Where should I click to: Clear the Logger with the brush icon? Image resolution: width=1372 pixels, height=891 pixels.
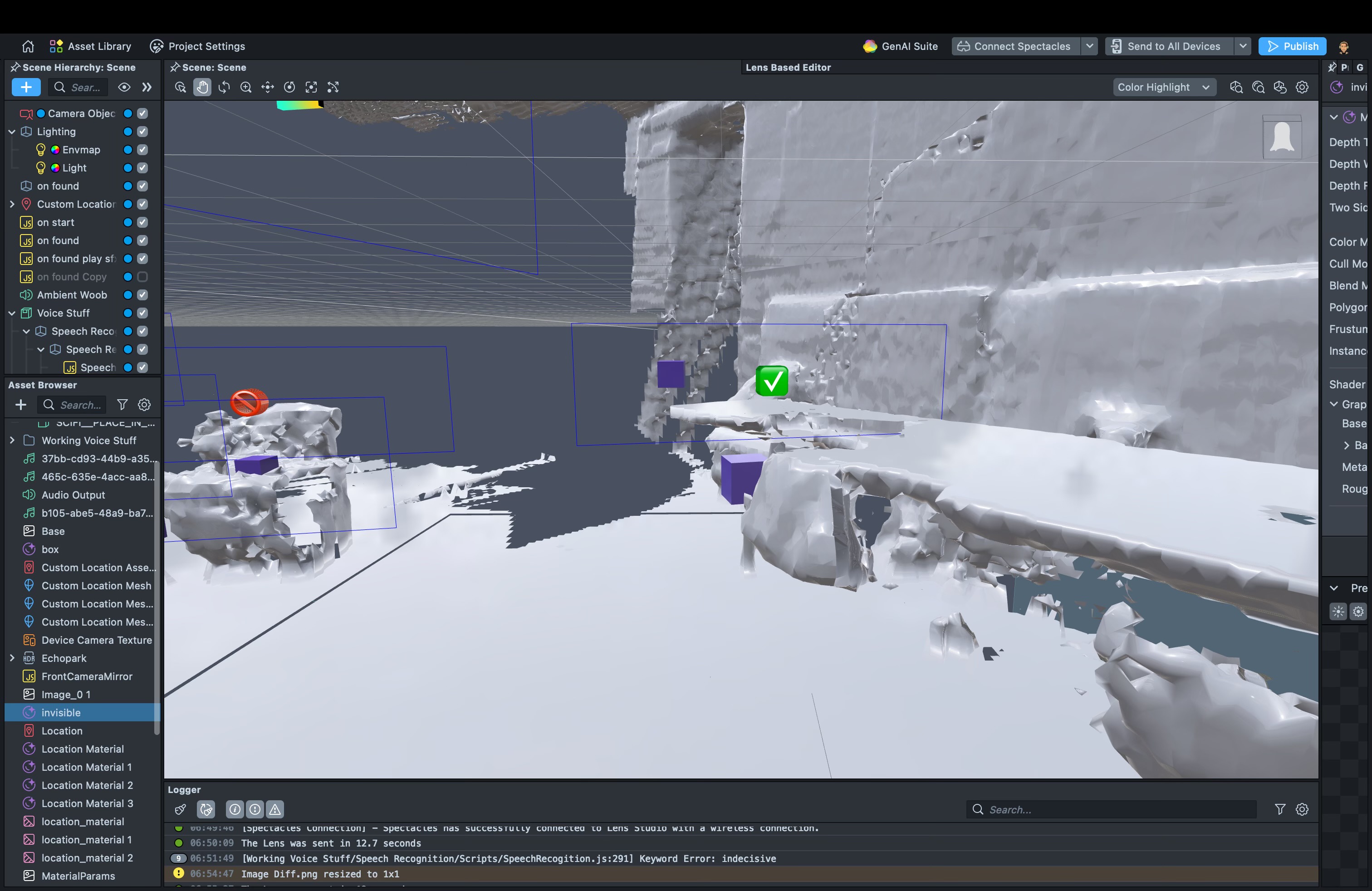(x=181, y=809)
